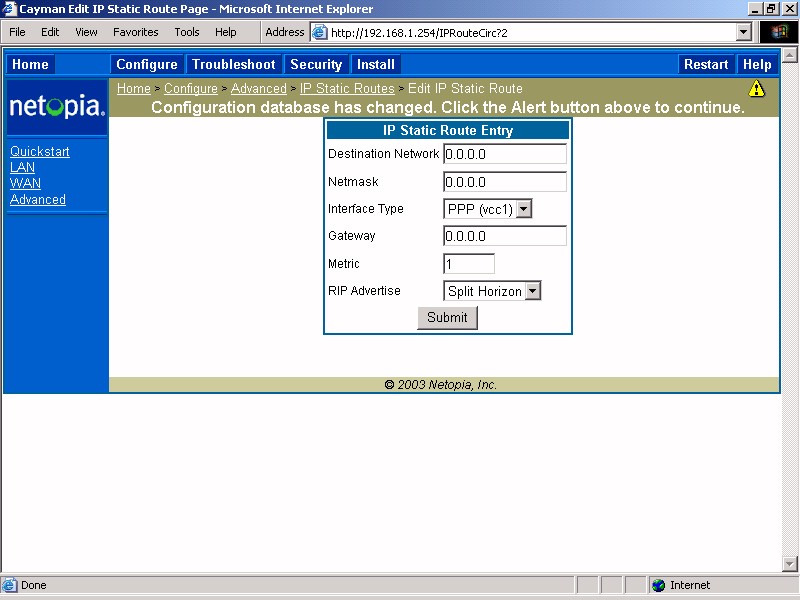800x600 pixels.
Task: Open the Troubleshoot tab
Action: click(234, 64)
